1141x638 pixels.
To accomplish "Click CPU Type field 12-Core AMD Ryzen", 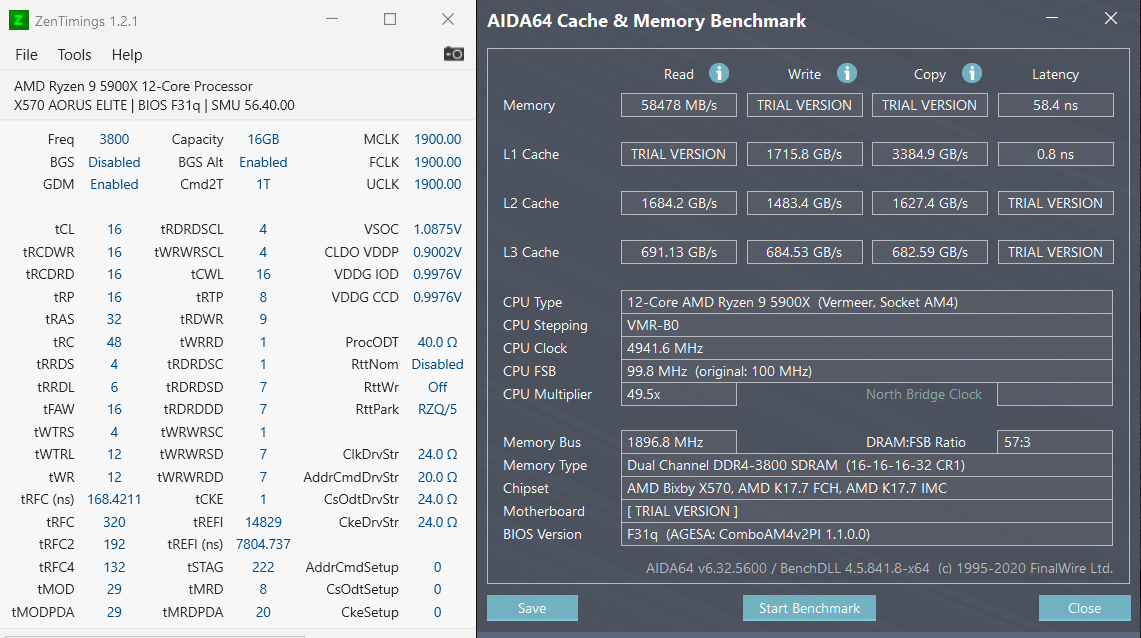I will [x=866, y=302].
